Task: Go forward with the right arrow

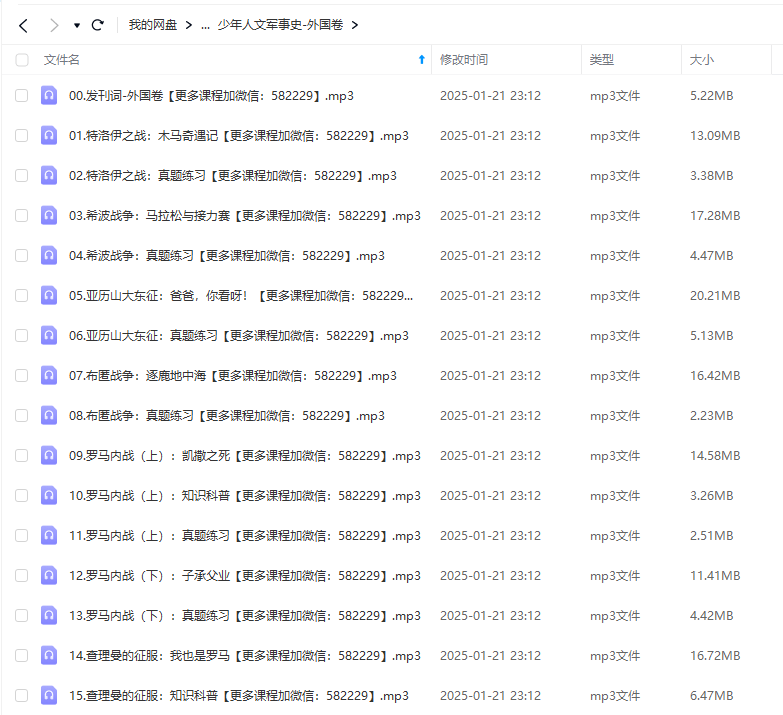Action: (x=54, y=25)
